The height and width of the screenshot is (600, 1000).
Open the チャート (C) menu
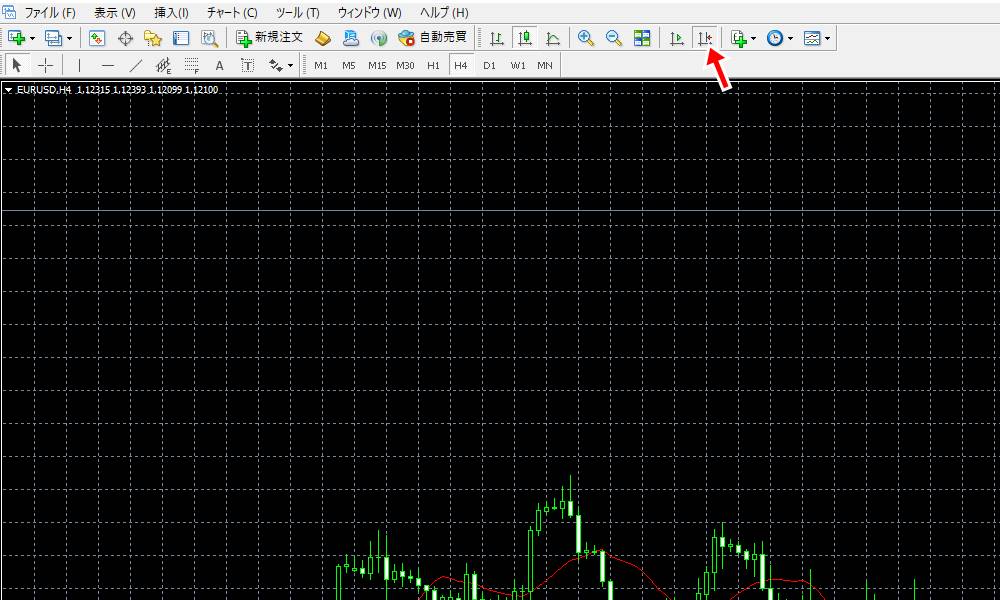[232, 13]
